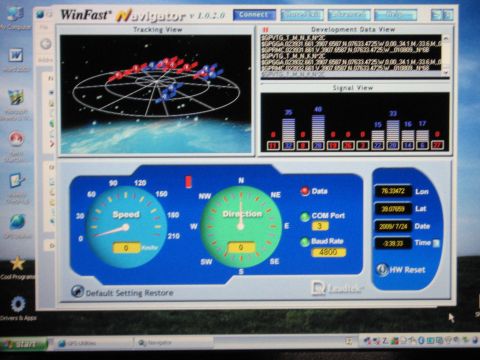Viewport: 480px width, 360px height.
Task: Click the Speed gauge readout box
Action: click(x=127, y=248)
